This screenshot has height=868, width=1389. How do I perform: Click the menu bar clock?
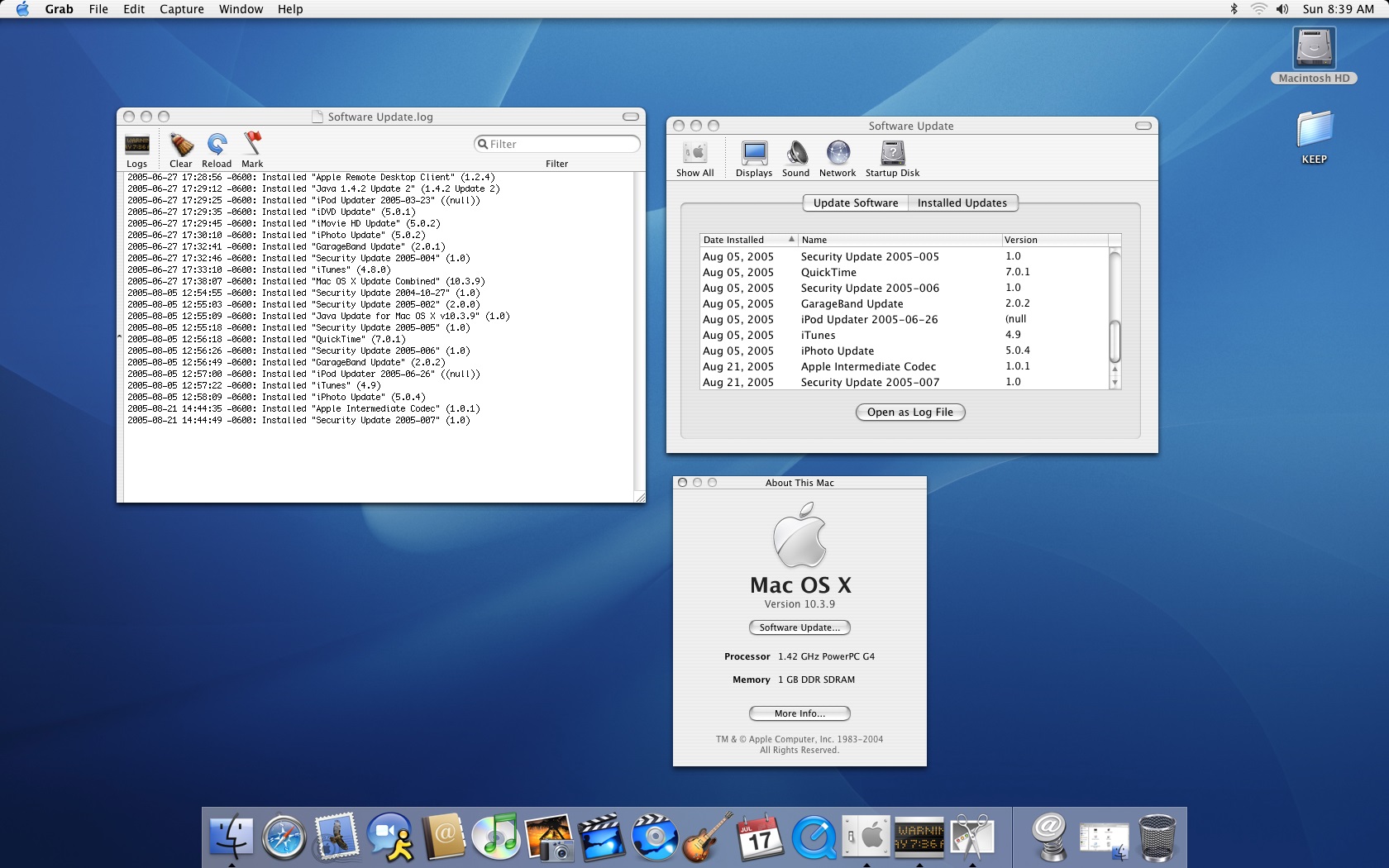coord(1339,9)
